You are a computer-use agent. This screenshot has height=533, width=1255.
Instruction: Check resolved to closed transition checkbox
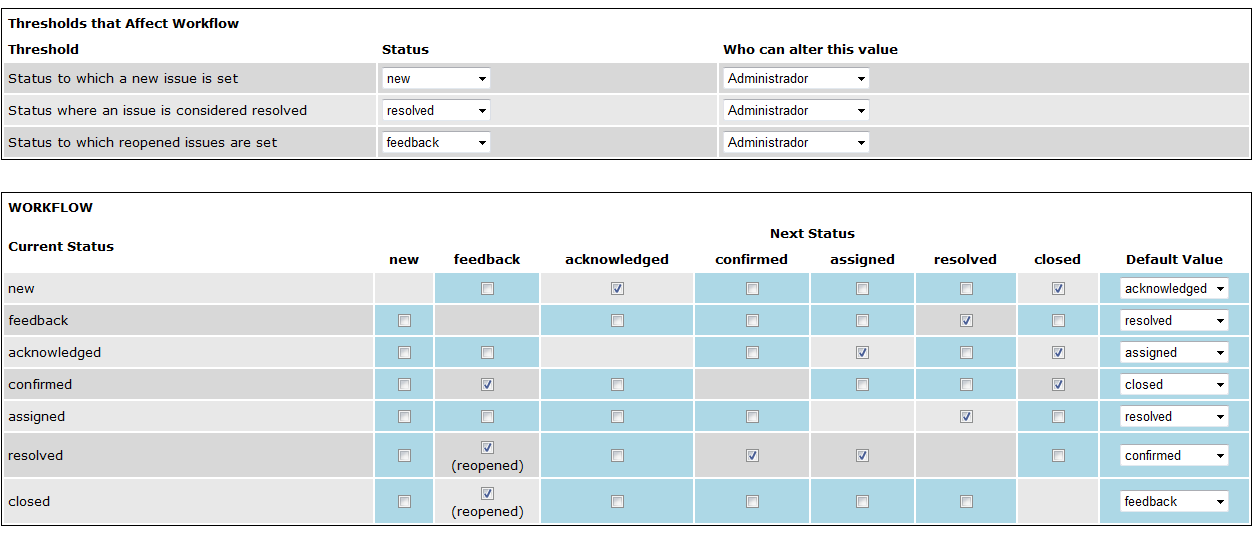pos(1058,456)
